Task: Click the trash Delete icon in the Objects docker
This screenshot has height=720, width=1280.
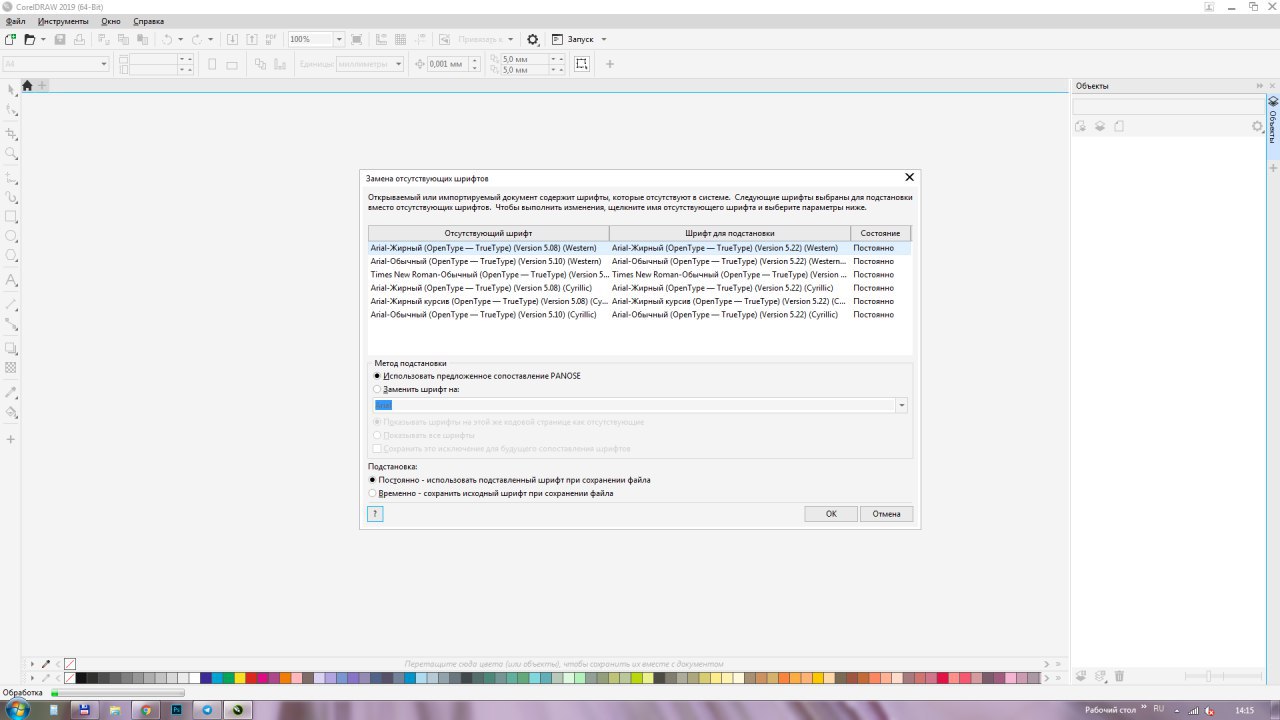Action: point(1119,677)
